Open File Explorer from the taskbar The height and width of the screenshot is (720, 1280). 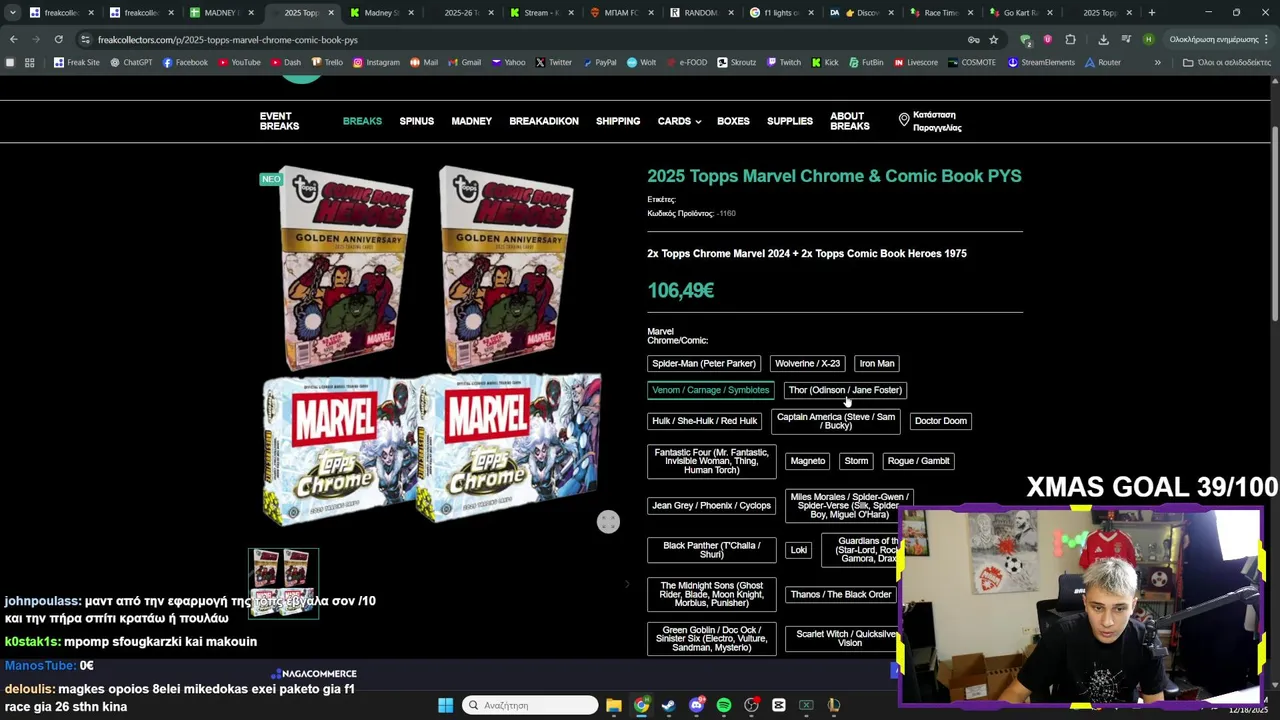pos(614,705)
